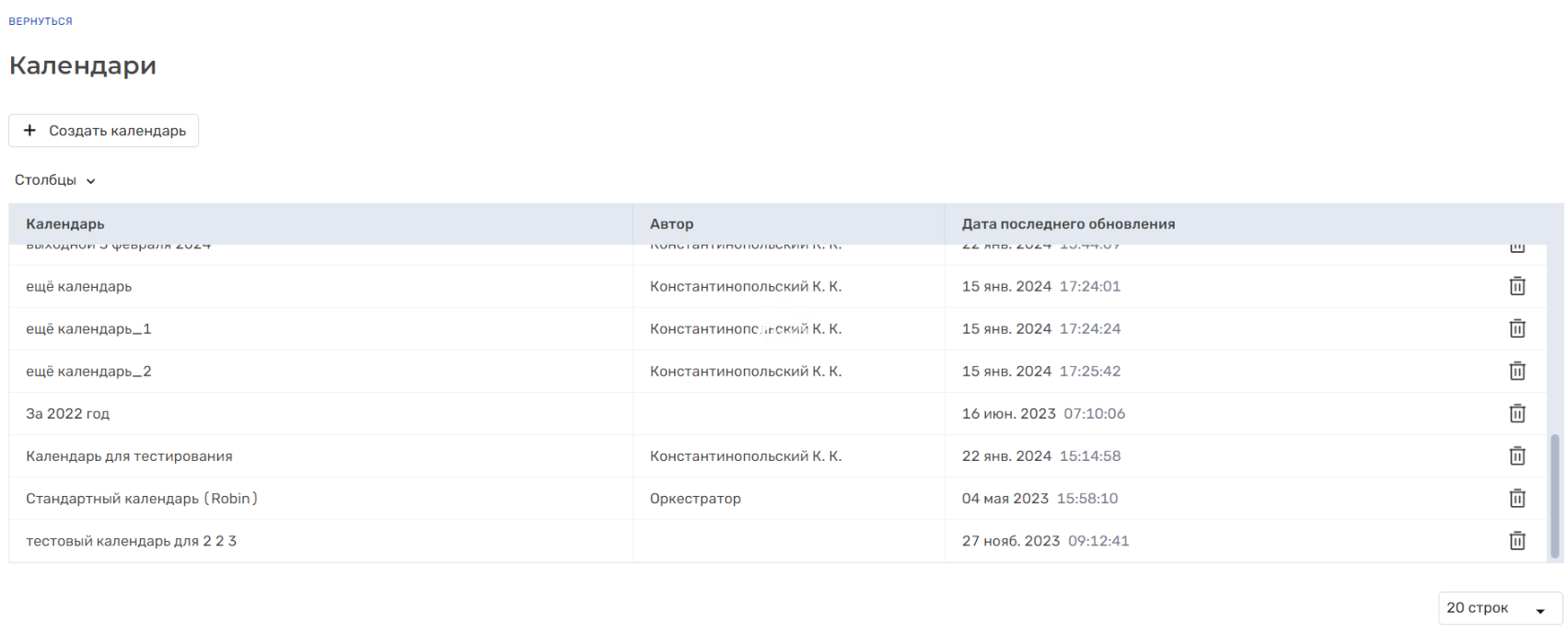This screenshot has width=1568, height=633.
Task: Click the date '15 янв. 2024 17:25:42'
Action: coord(1041,371)
